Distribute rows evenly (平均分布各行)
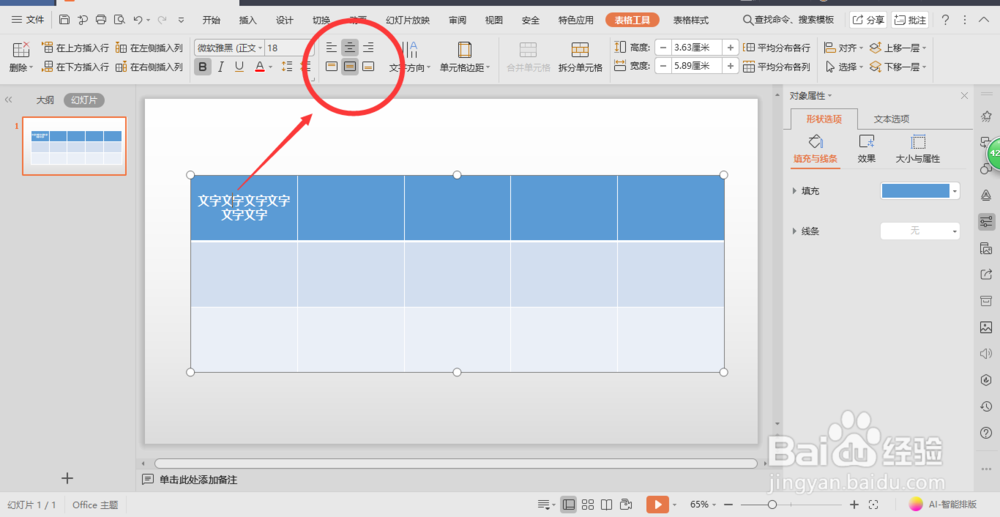This screenshot has height=517, width=1000. click(777, 48)
